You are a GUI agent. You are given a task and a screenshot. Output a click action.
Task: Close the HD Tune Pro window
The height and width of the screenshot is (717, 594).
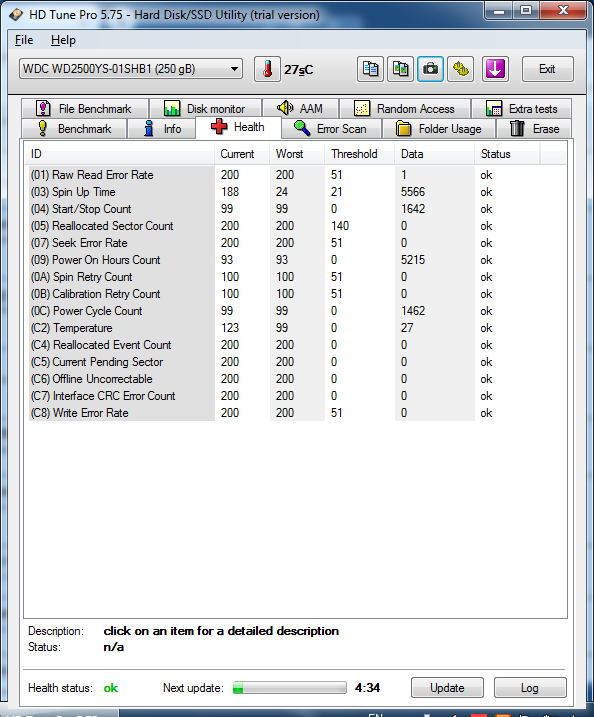563,11
